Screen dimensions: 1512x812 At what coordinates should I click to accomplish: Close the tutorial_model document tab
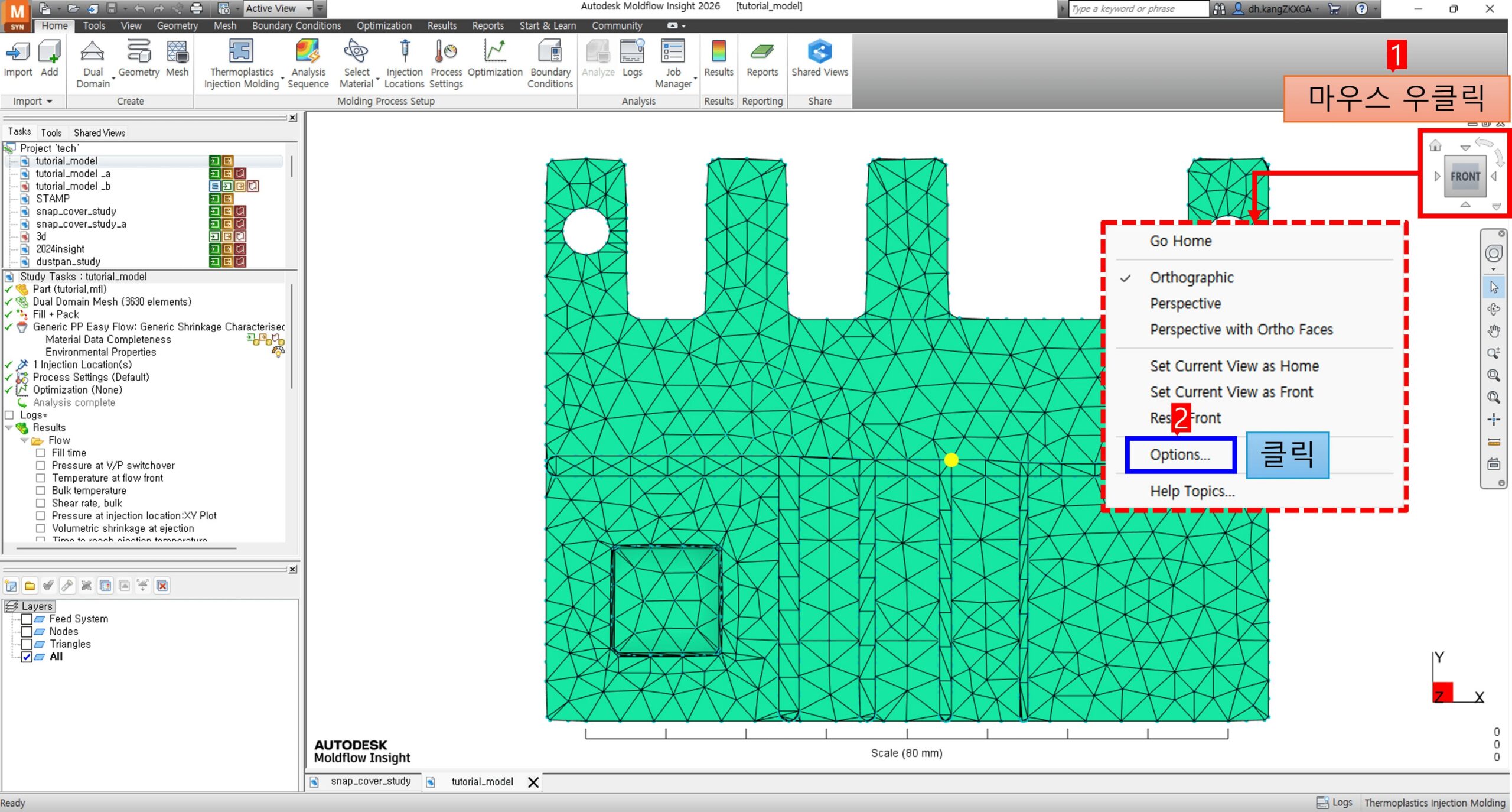pos(533,782)
